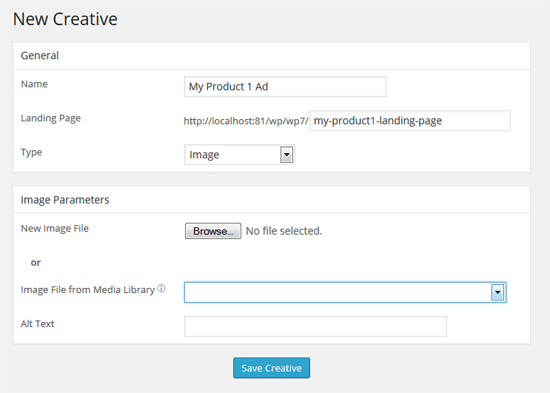Open the Image type select box
Image resolution: width=550 pixels, height=393 pixels.
[240, 154]
